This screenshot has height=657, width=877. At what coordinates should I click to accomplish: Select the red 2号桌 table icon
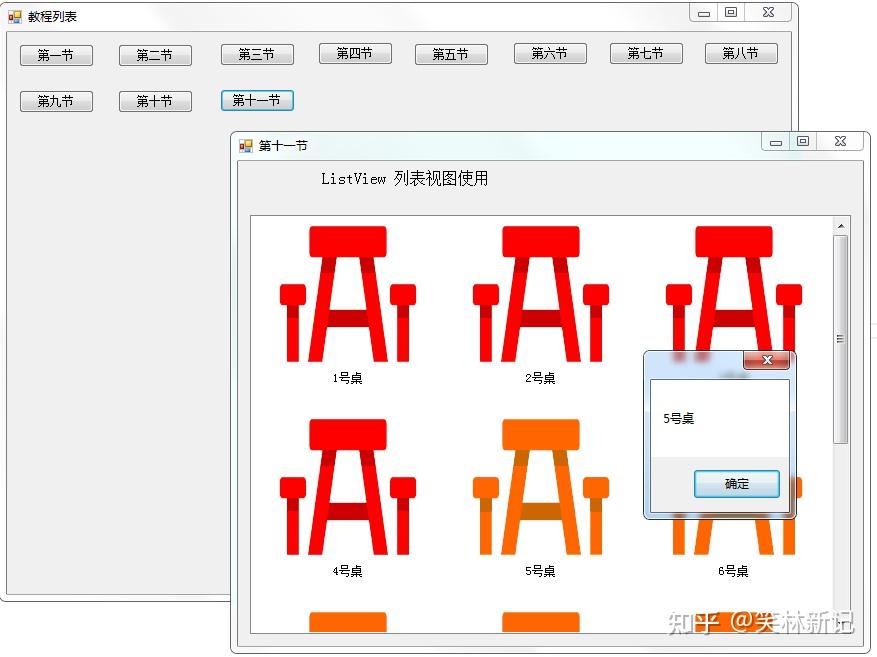[540, 294]
